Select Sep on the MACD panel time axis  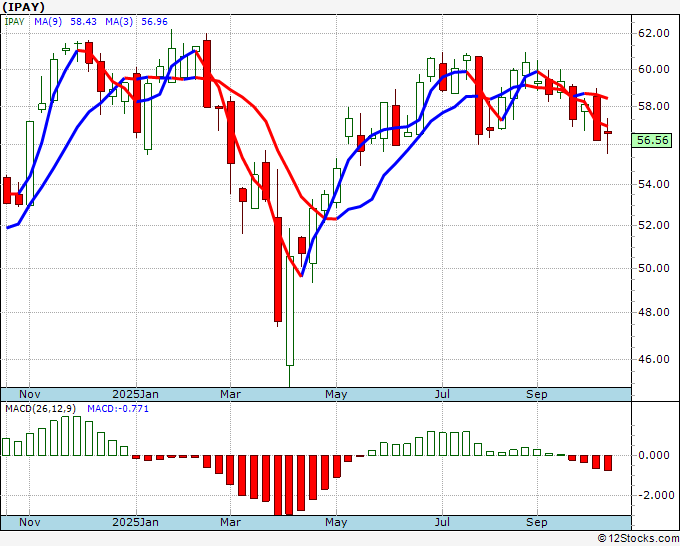tap(537, 522)
